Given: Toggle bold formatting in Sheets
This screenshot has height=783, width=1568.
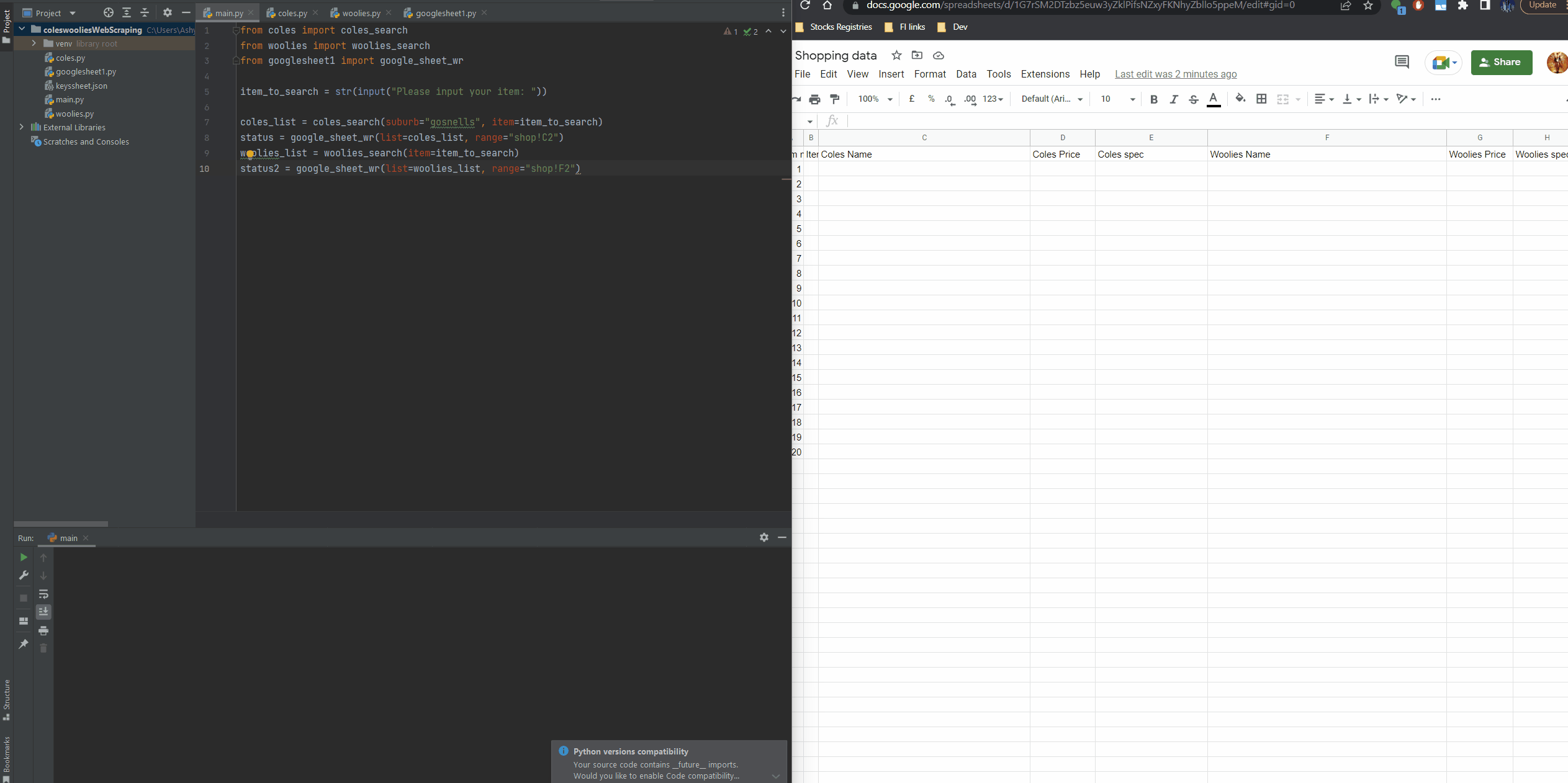Looking at the screenshot, I should (x=1154, y=99).
